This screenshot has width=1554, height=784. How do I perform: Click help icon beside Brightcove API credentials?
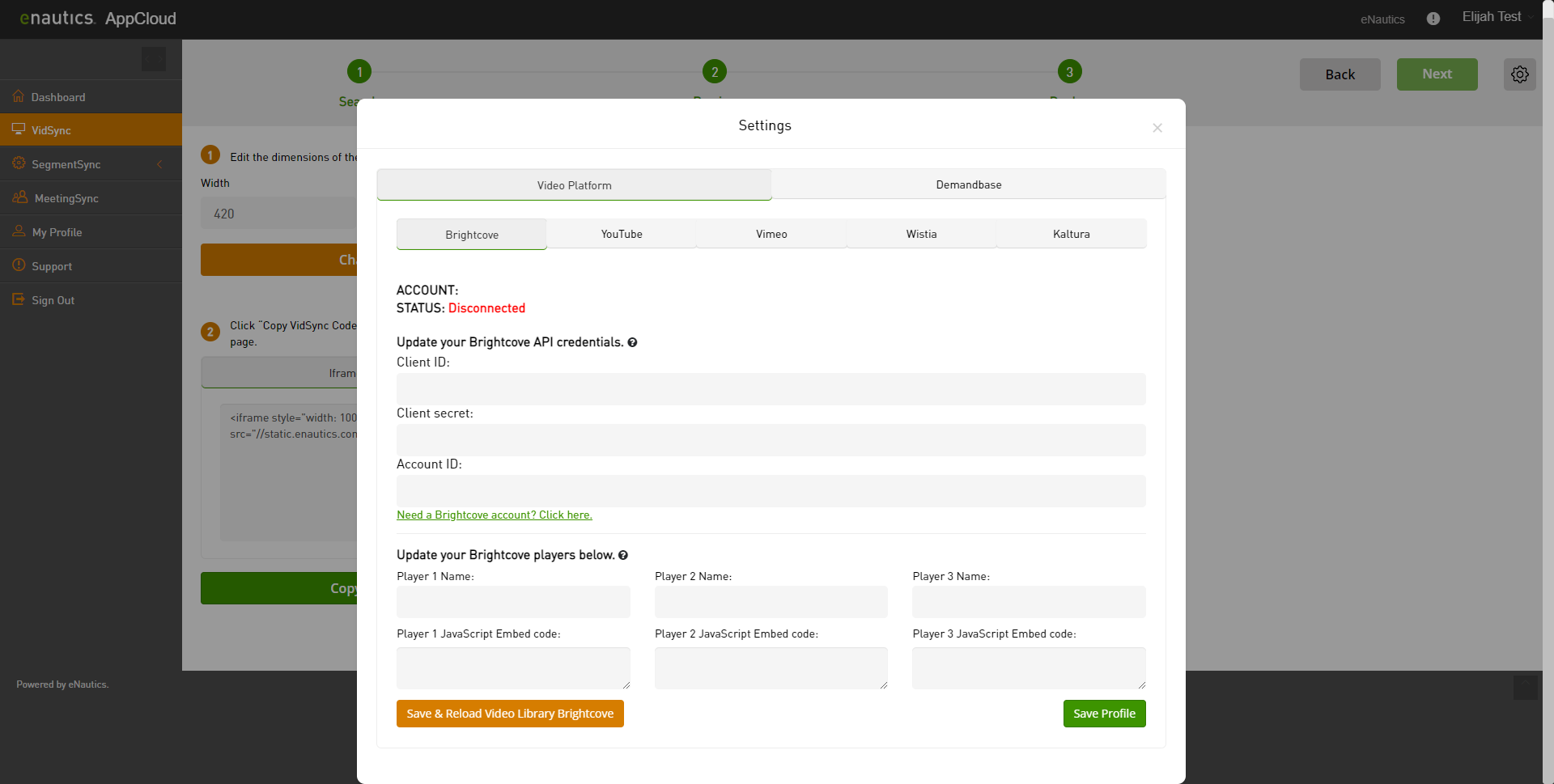(632, 342)
